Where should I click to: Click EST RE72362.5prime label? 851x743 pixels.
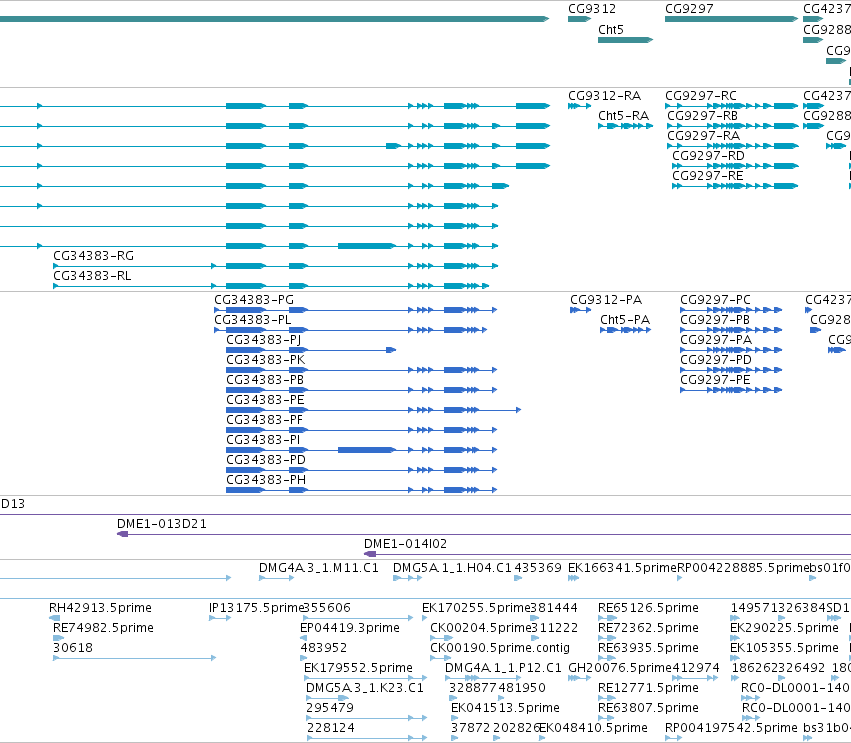[x=648, y=628]
